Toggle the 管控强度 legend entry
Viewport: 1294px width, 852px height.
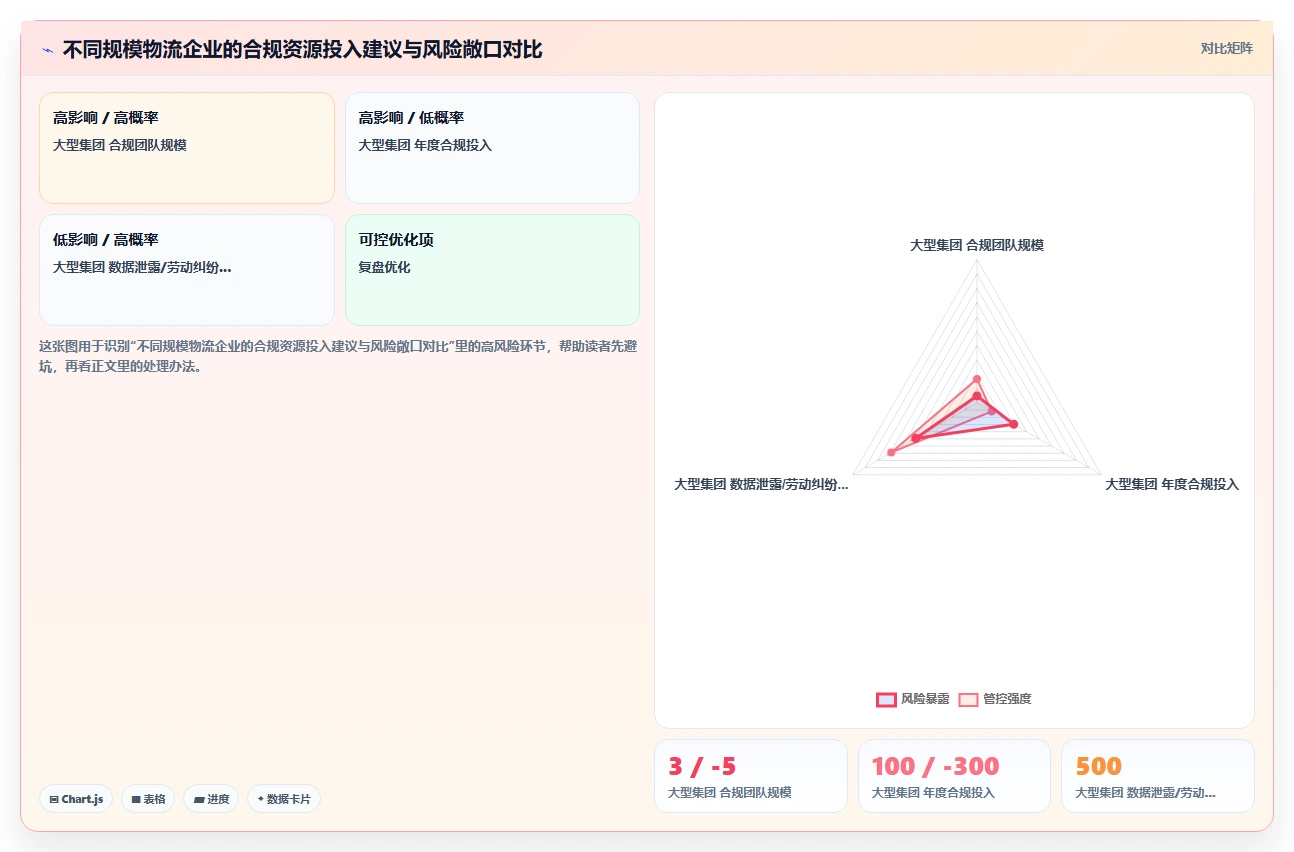tap(995, 699)
